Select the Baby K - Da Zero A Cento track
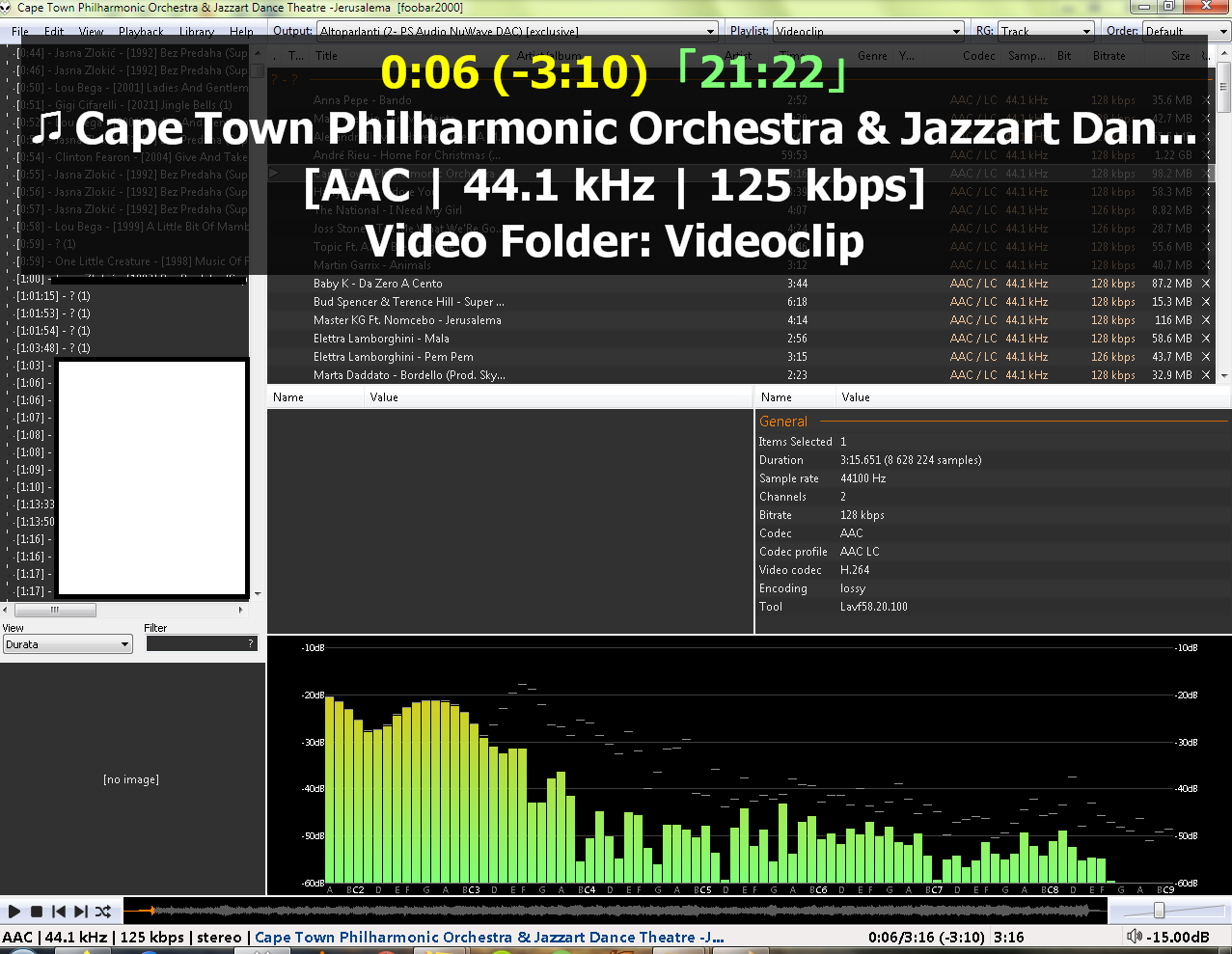The width and height of the screenshot is (1232, 954). point(377,284)
